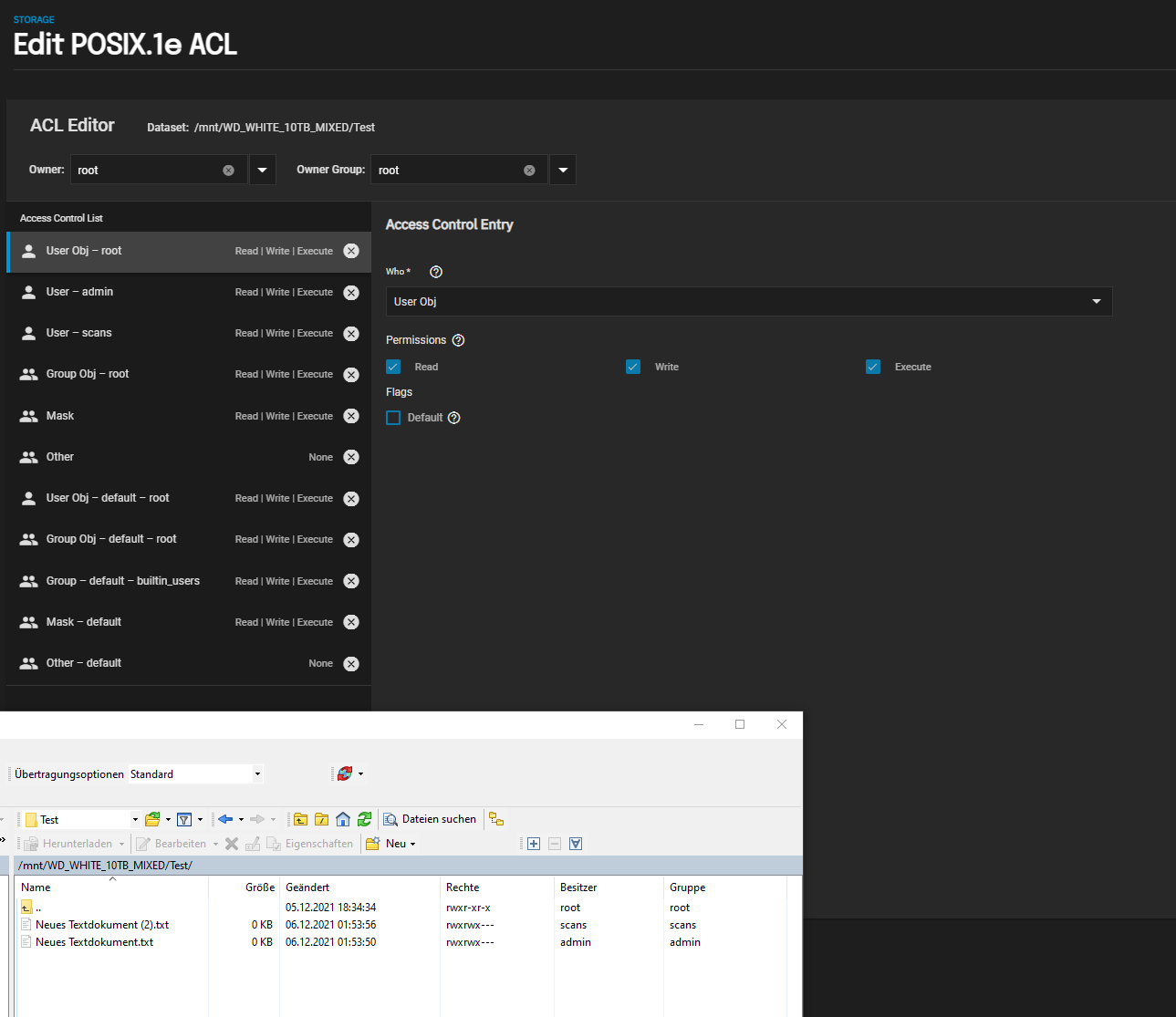Remove the User Obj – root ACL entry
Screen dimensions: 1176x1017
351,251
